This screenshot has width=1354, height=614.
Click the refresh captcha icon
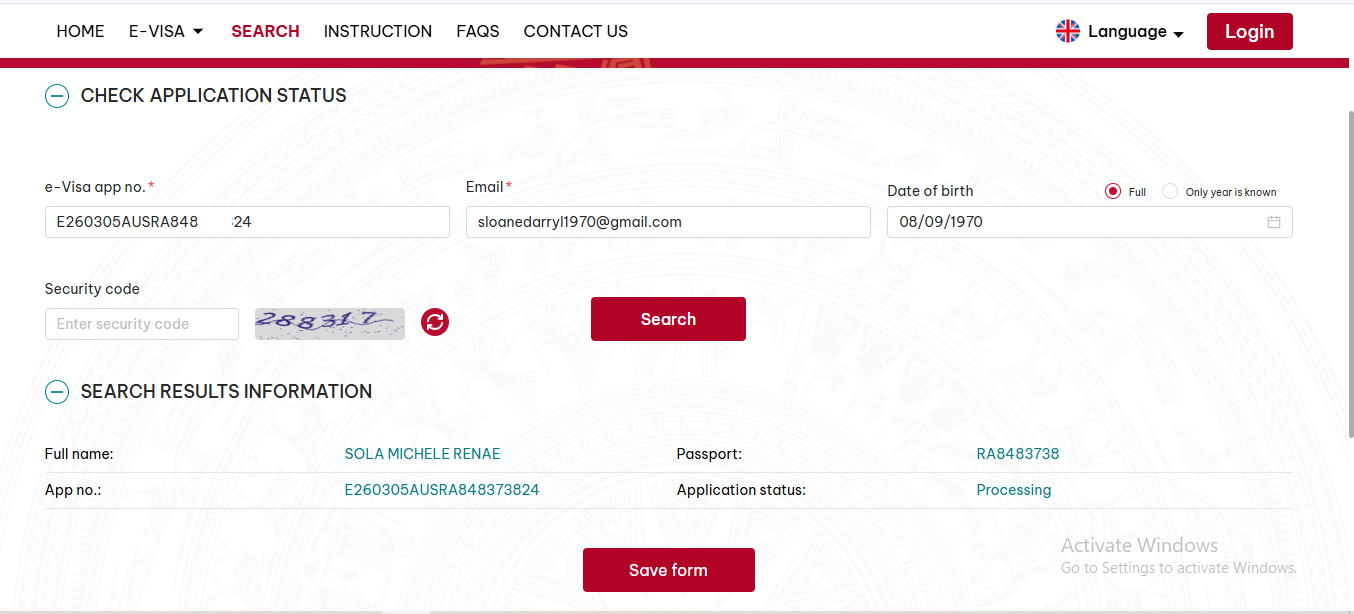click(x=435, y=322)
